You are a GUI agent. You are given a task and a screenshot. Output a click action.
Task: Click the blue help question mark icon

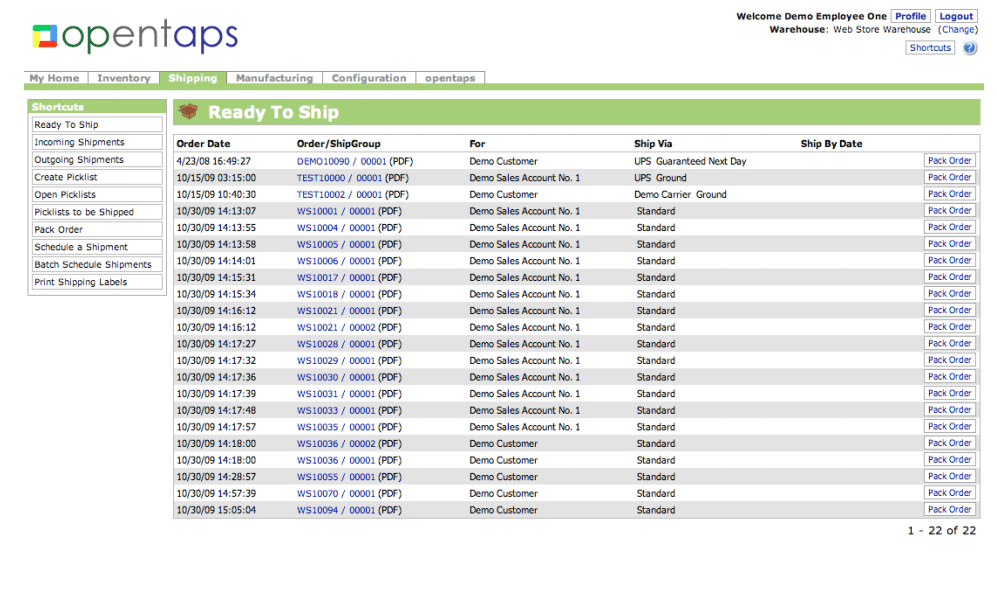point(969,48)
